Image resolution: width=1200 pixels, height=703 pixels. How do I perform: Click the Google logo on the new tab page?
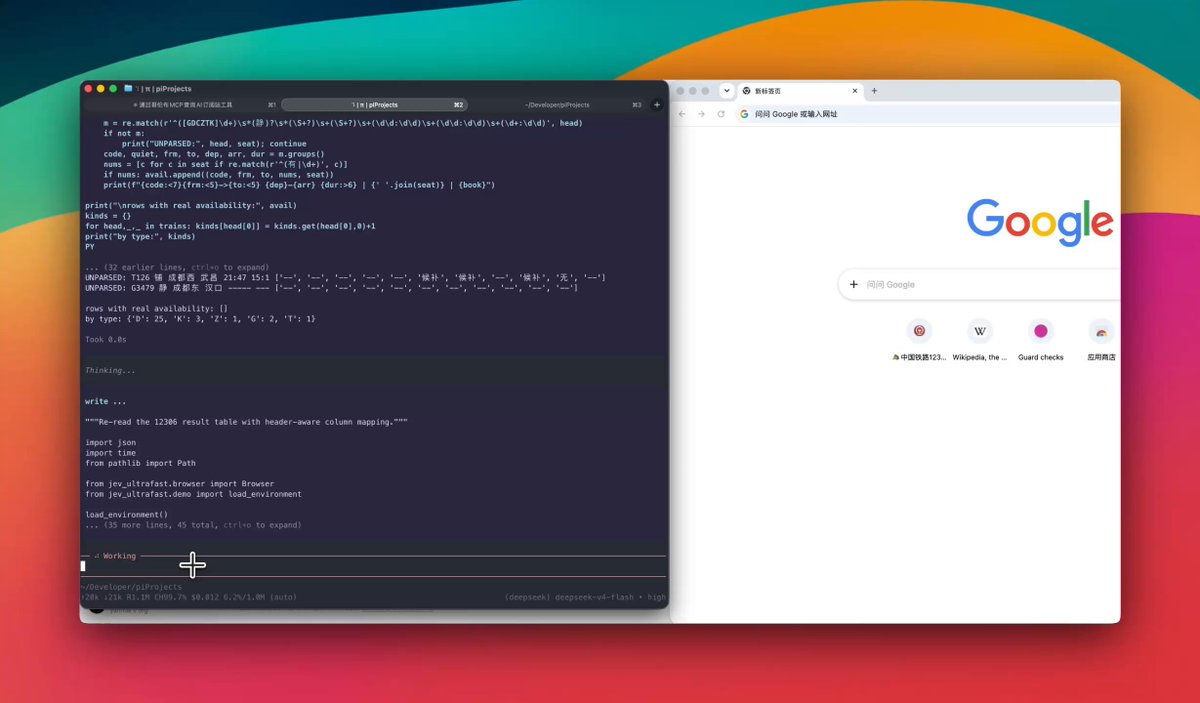click(1040, 221)
